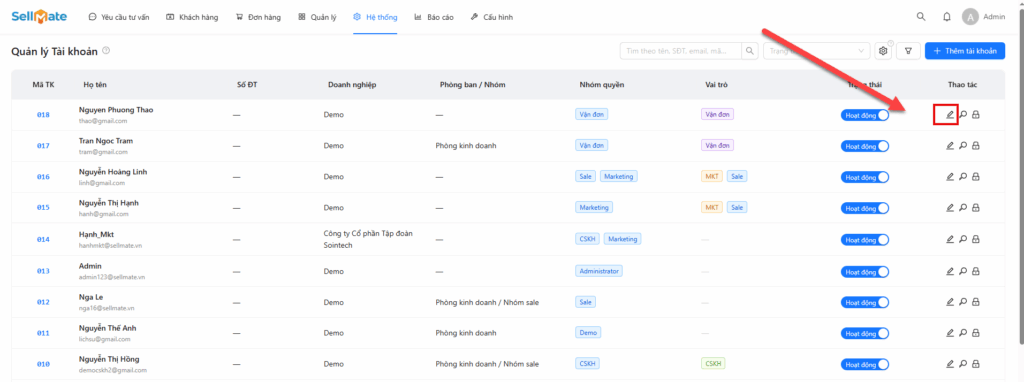Edit the Nga Le account
Screen dimensions: 1024x382
[x=950, y=302]
